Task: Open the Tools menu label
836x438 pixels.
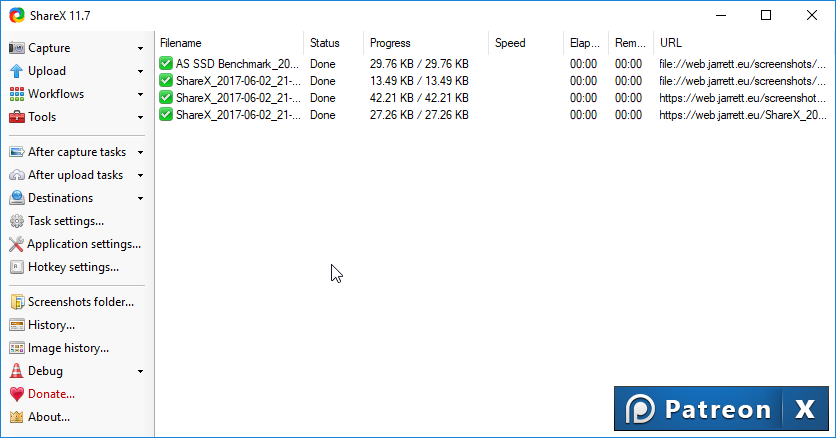Action: point(42,117)
